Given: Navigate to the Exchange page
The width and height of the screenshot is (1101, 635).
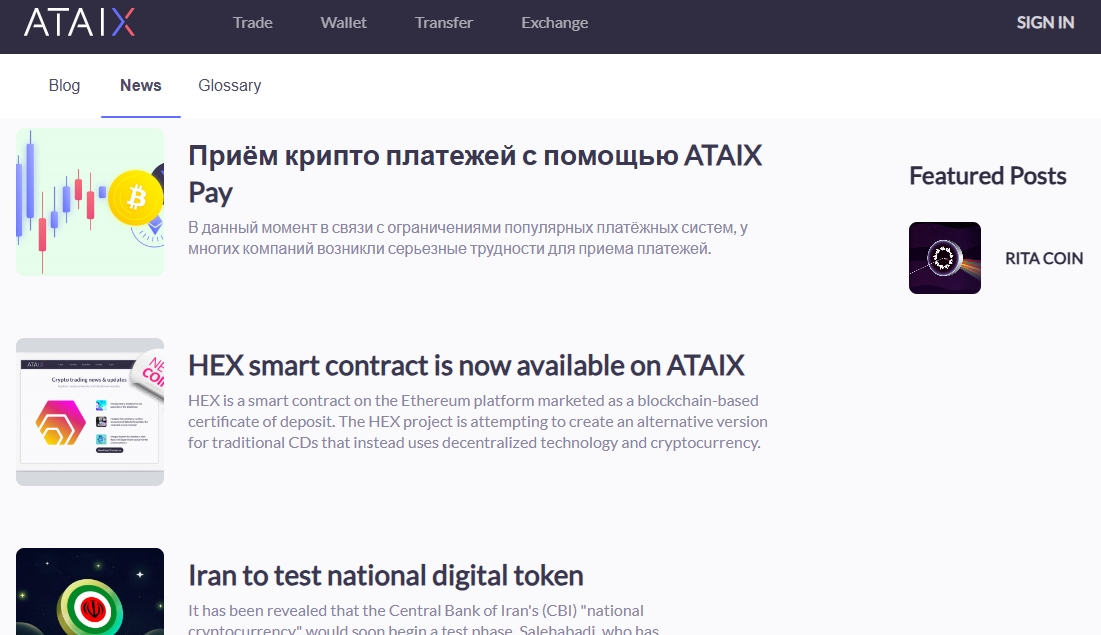Looking at the screenshot, I should pyautogui.click(x=555, y=22).
